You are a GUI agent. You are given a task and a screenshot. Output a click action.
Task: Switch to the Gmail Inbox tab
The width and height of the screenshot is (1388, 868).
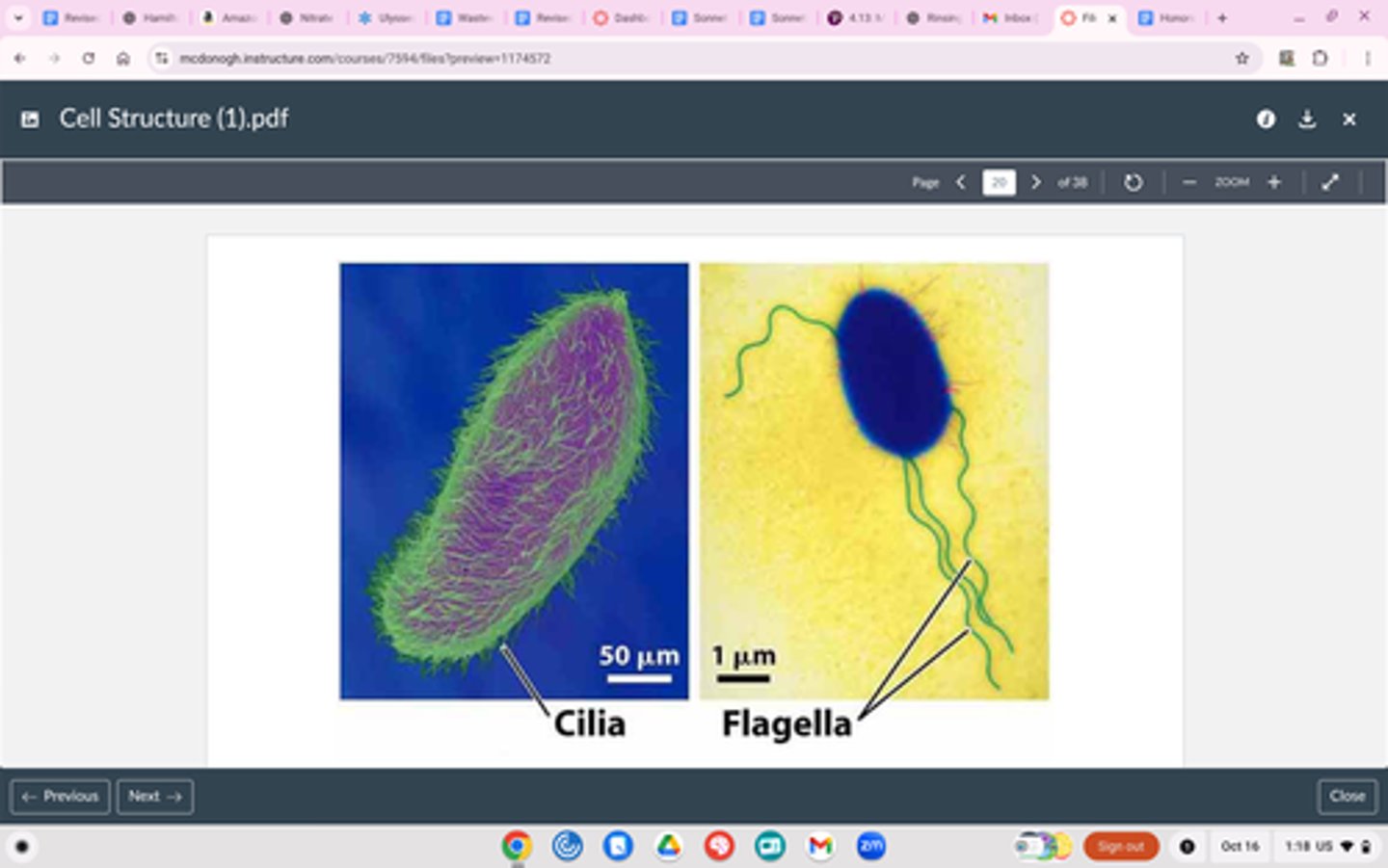click(x=1010, y=17)
